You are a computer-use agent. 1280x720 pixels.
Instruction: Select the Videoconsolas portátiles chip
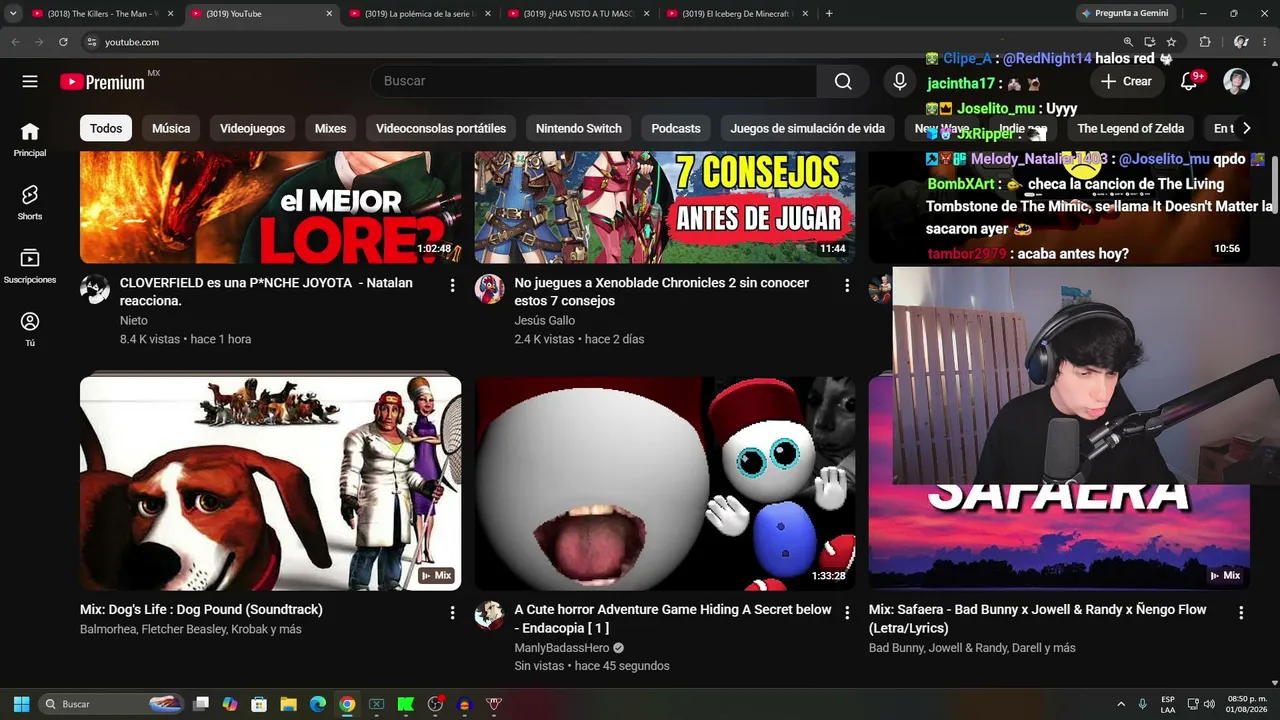(441, 128)
